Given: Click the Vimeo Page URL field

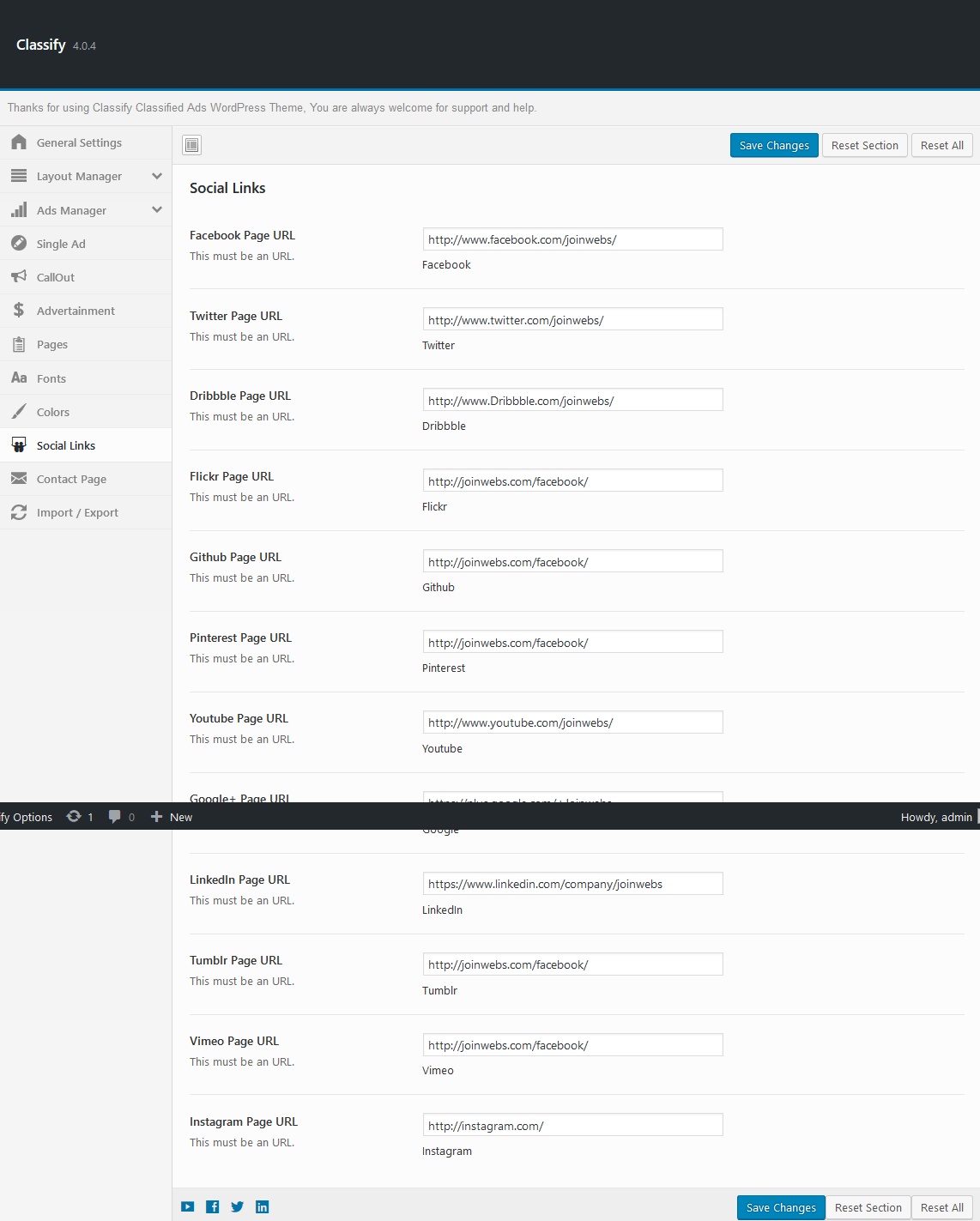Looking at the screenshot, I should click(x=572, y=1045).
